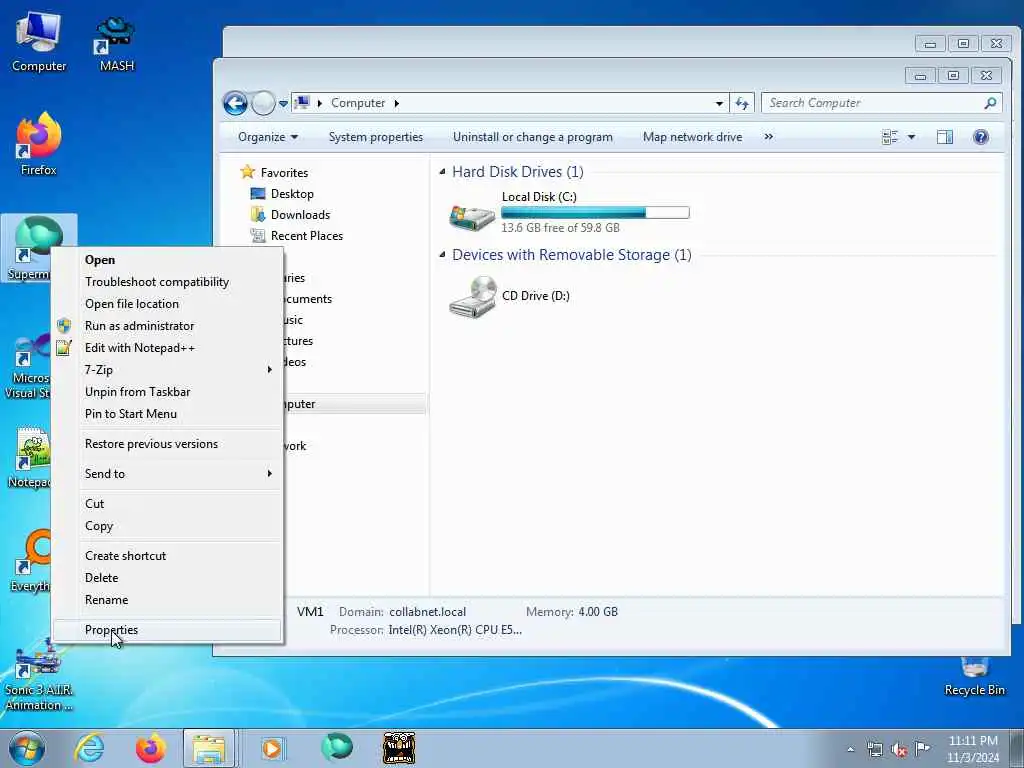Select the Everything desktop shortcut

tap(30, 560)
